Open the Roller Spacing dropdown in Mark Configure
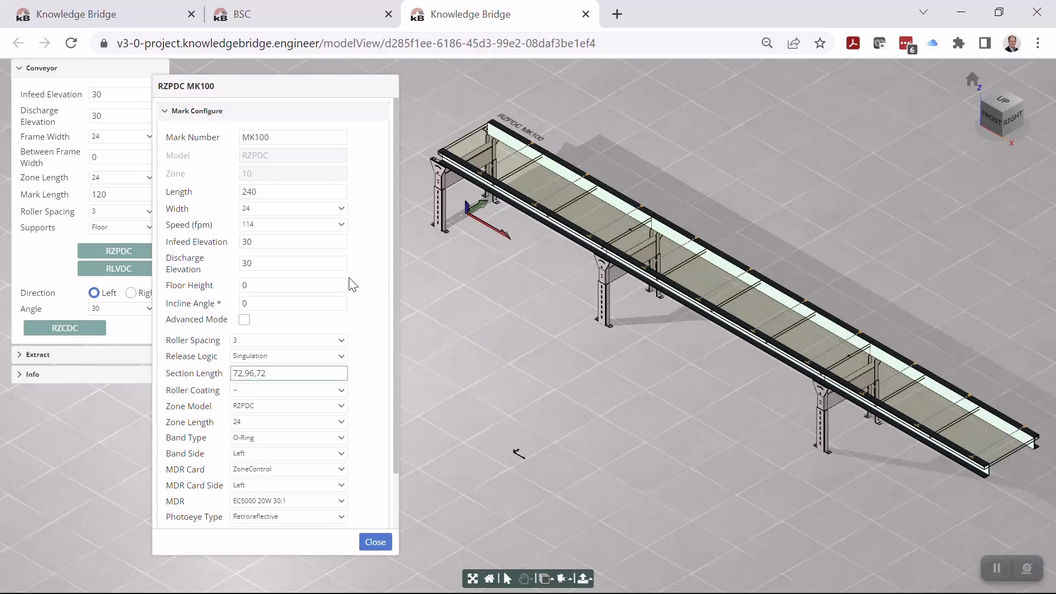Screen dimensions: 1056x594 pyautogui.click(x=288, y=340)
